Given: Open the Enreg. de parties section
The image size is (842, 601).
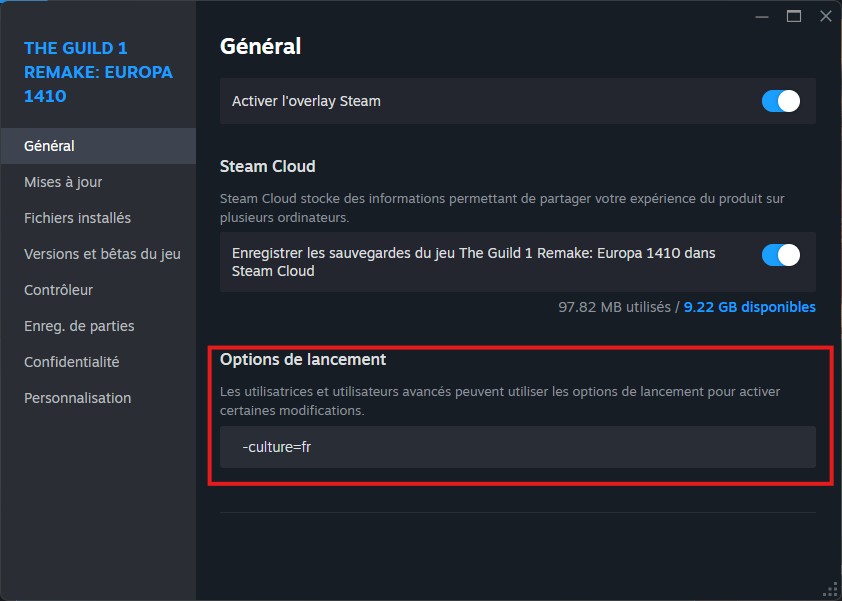Looking at the screenshot, I should 98,325.
